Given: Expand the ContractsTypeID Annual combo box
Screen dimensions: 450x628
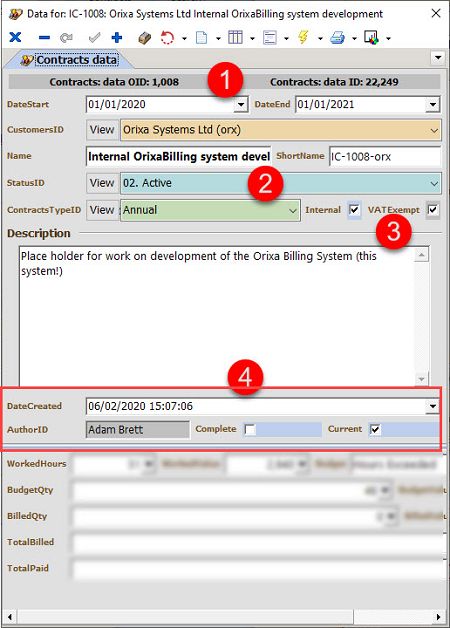Looking at the screenshot, I should point(293,211).
